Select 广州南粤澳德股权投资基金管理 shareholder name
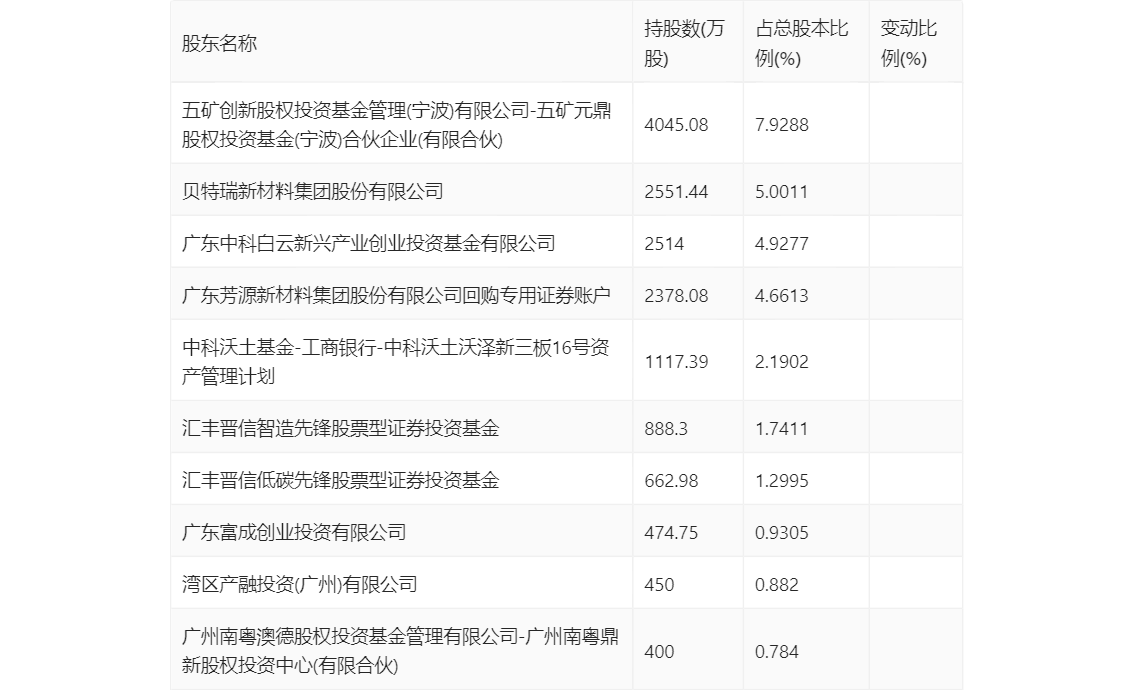 point(400,651)
